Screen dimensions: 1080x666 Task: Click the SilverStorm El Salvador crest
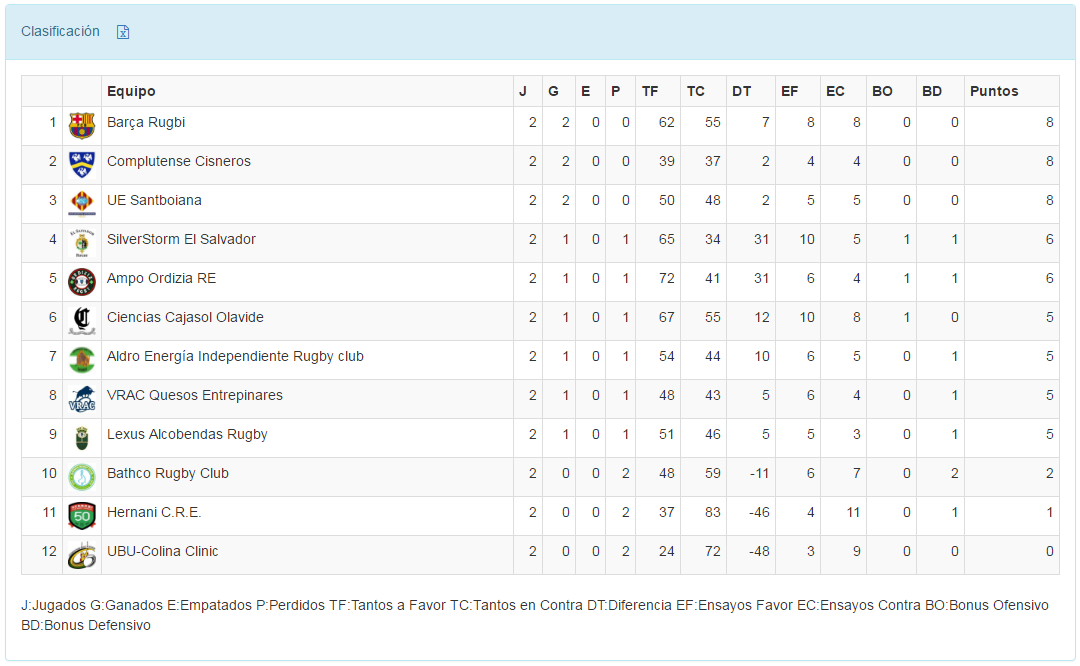point(81,242)
